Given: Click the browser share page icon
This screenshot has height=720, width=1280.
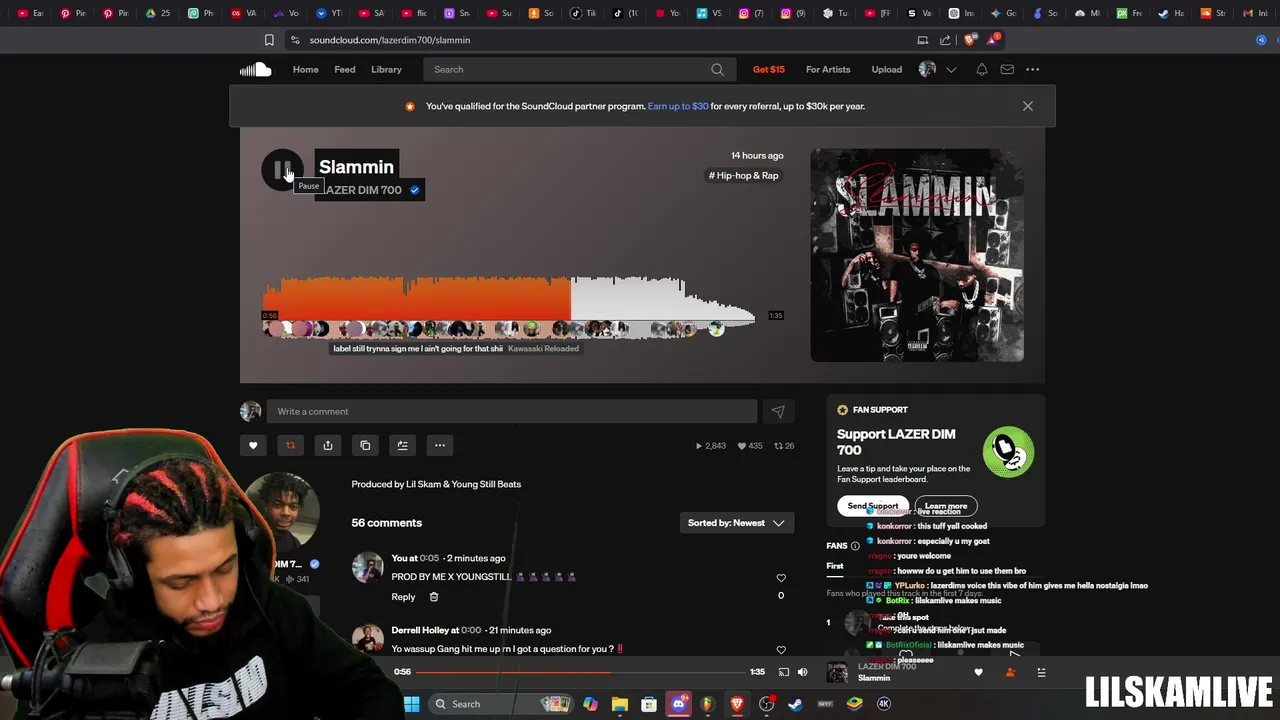Looking at the screenshot, I should [x=945, y=40].
